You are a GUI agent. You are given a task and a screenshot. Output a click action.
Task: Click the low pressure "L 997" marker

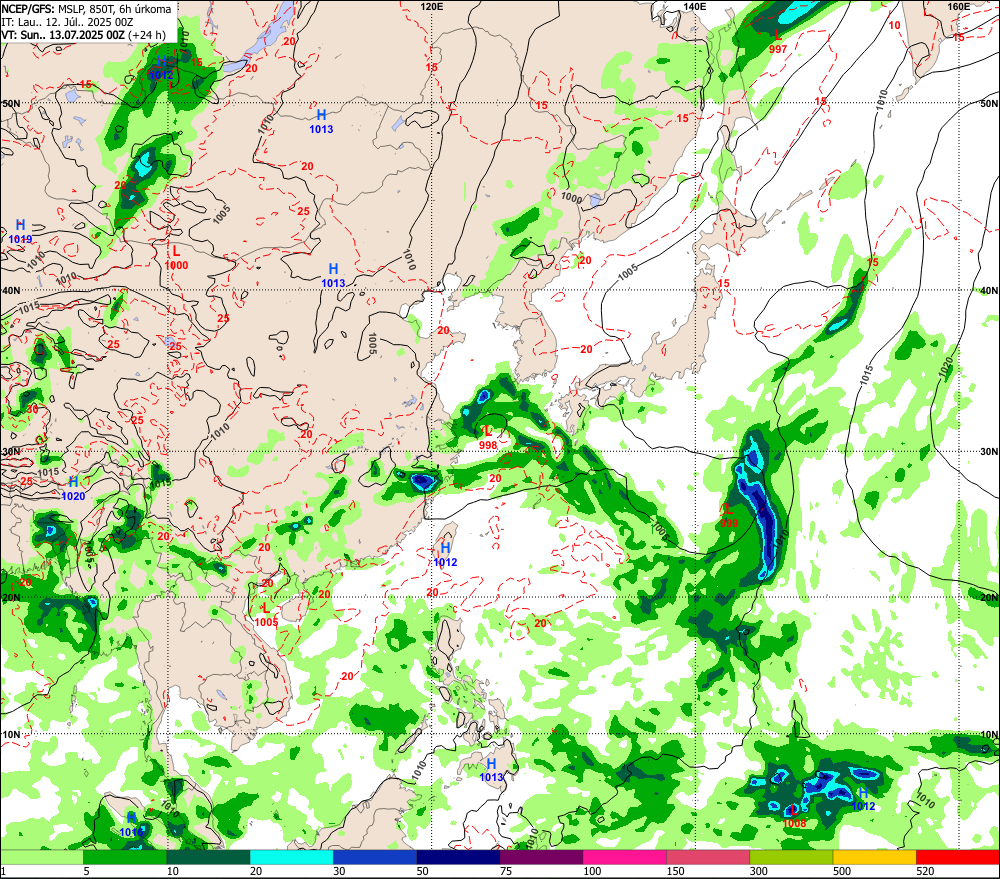[x=778, y=41]
